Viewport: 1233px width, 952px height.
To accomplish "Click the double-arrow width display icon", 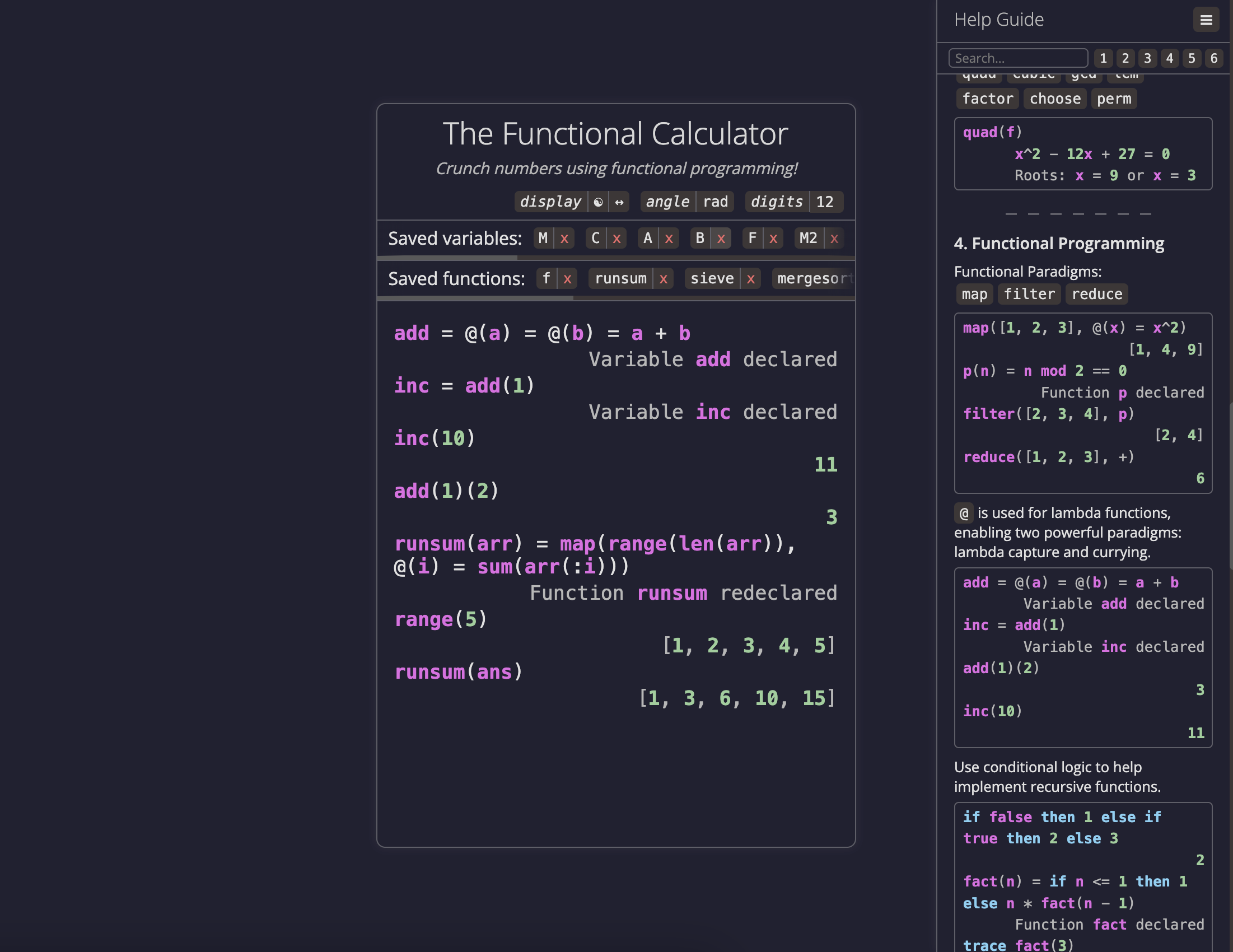I will coord(619,202).
